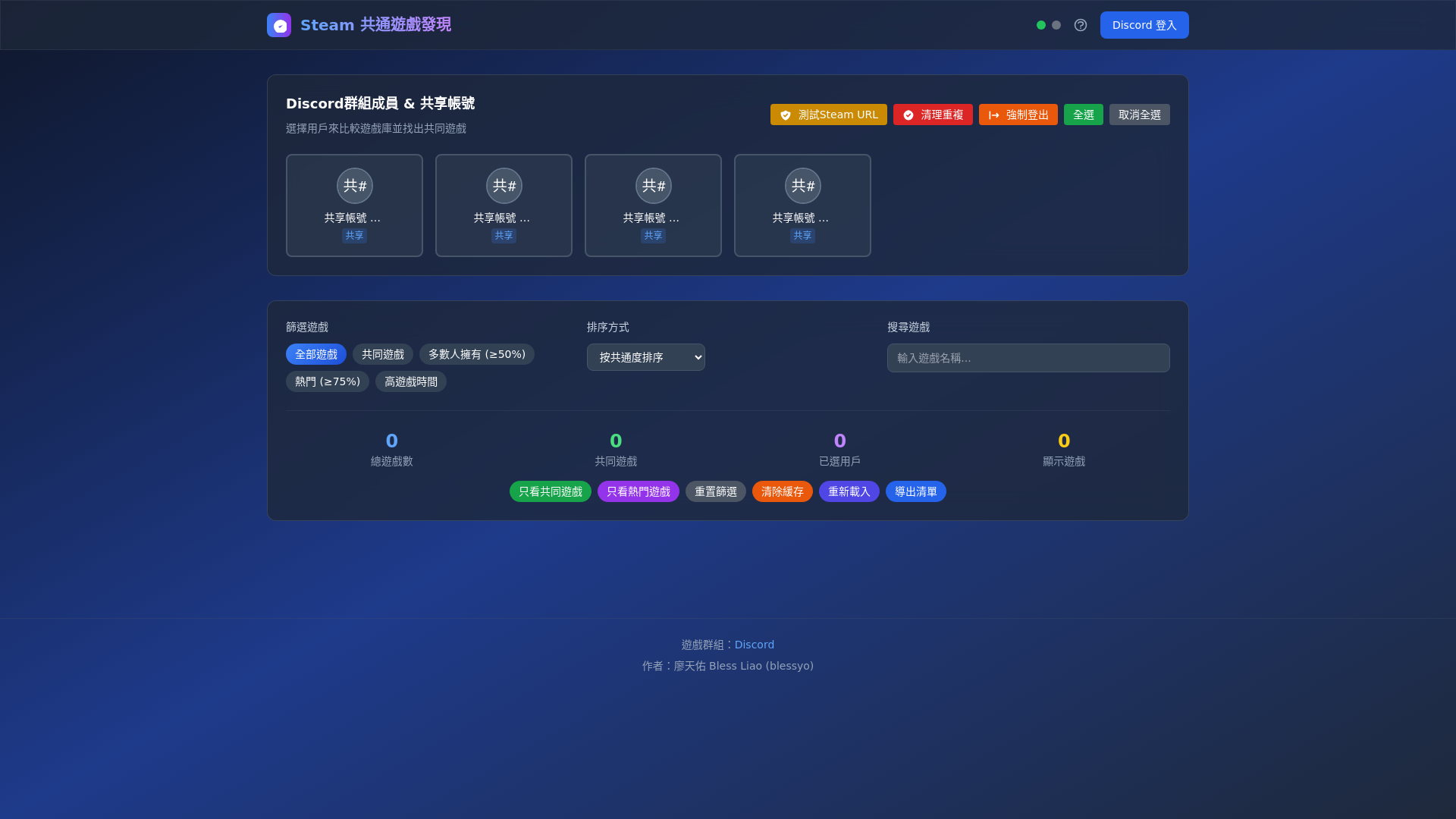Open the help question-mark icon

pyautogui.click(x=1081, y=25)
